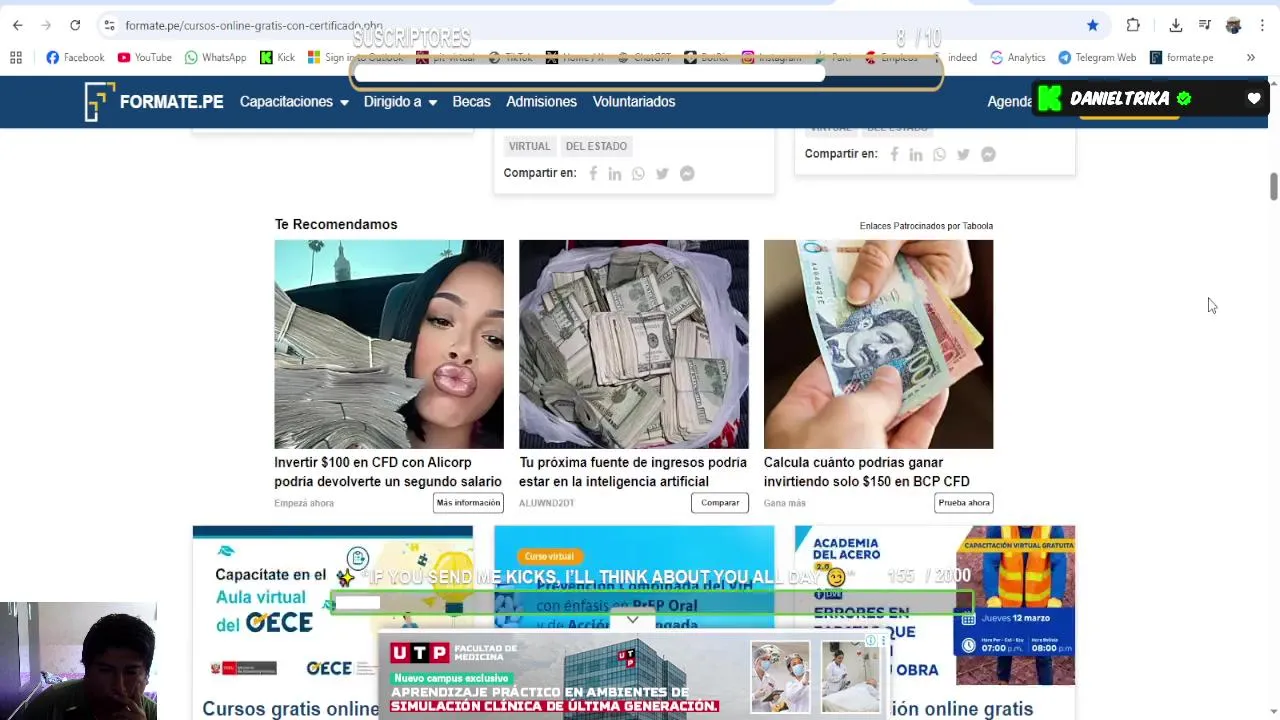Open the Telegram Web bookmark
1280x720 pixels.
click(1097, 57)
